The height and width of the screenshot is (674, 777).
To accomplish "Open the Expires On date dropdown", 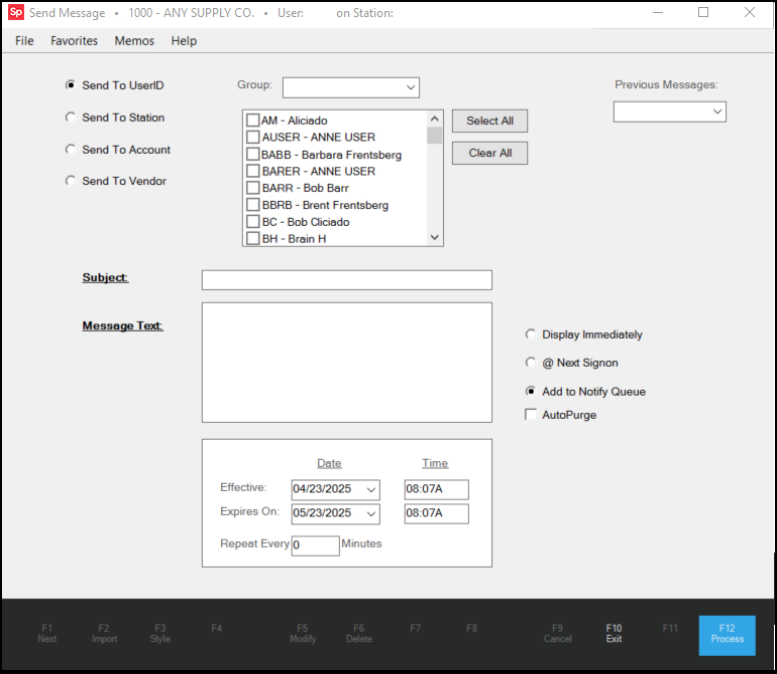I will pyautogui.click(x=371, y=514).
